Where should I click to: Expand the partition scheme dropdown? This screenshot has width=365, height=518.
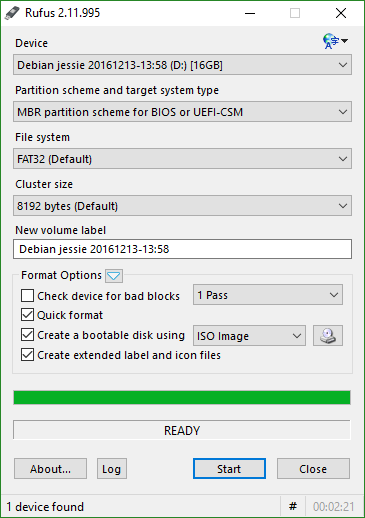pos(182,112)
